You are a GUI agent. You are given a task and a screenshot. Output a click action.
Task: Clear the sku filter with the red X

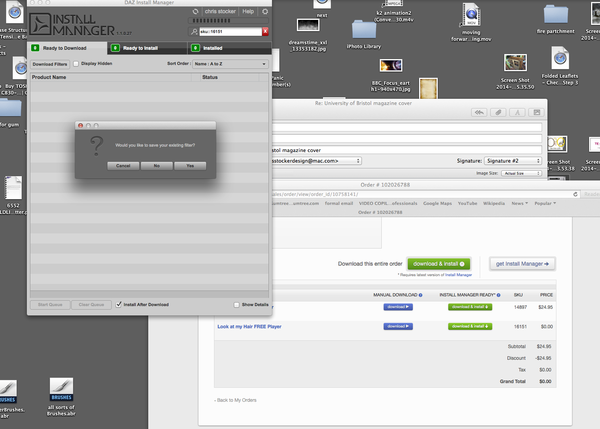coord(265,31)
